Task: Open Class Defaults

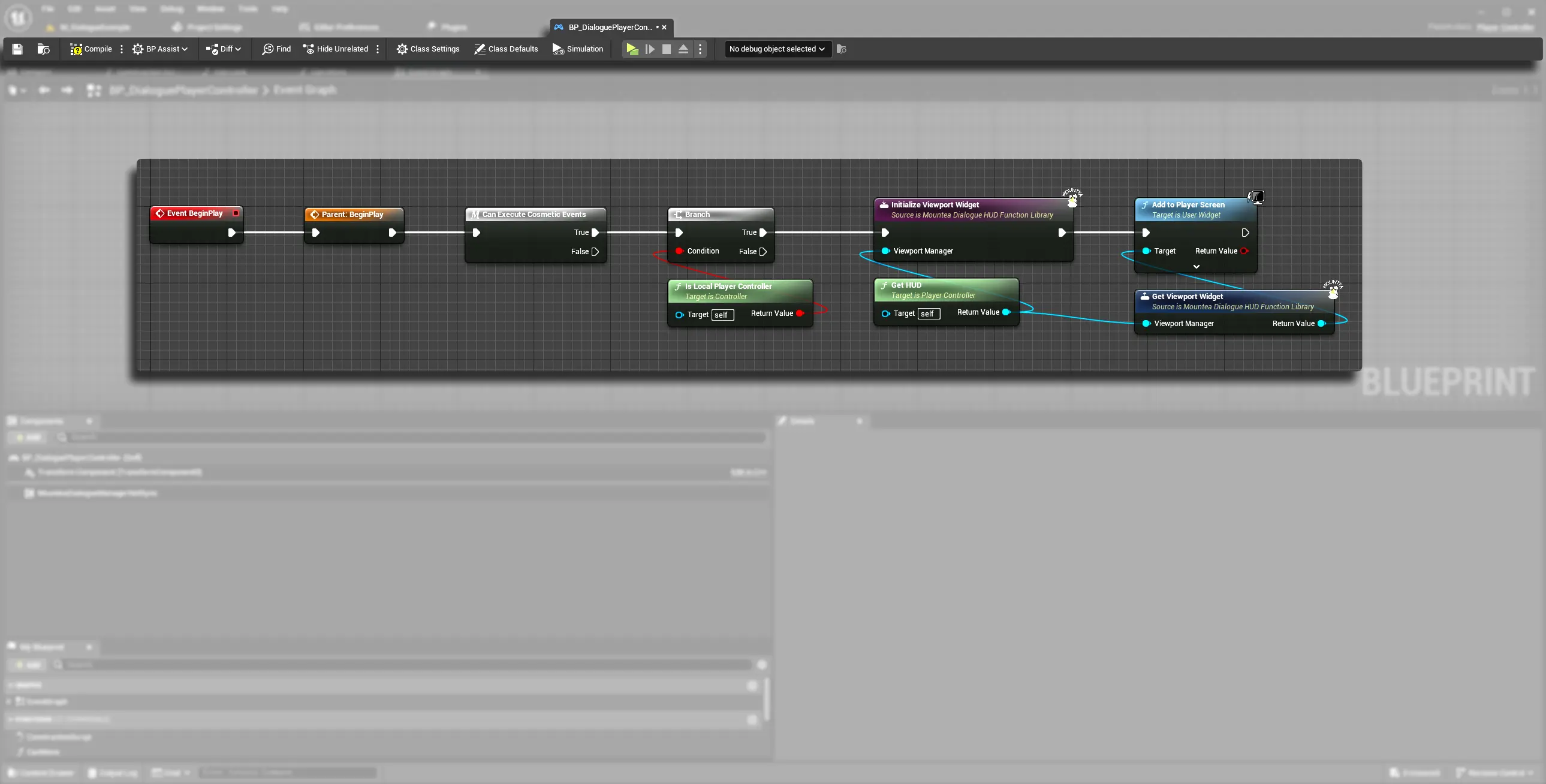Action: [x=506, y=49]
